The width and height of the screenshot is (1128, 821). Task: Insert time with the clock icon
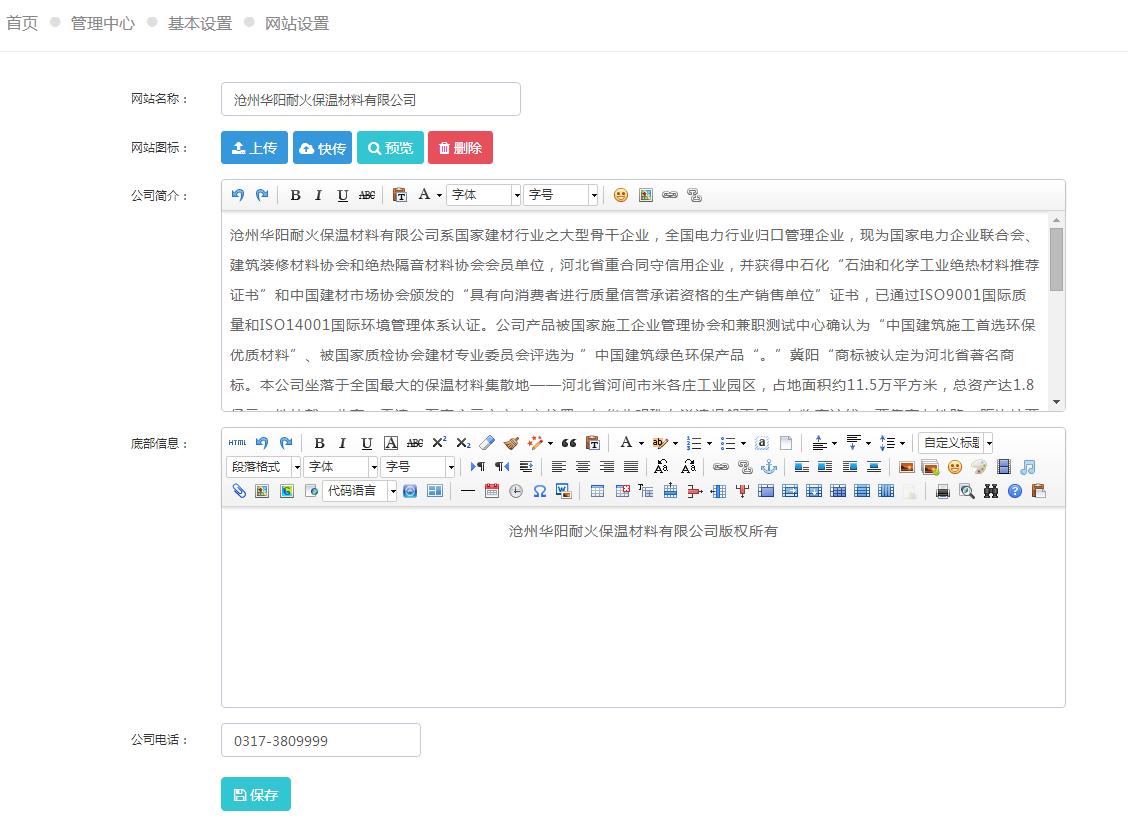pos(516,491)
